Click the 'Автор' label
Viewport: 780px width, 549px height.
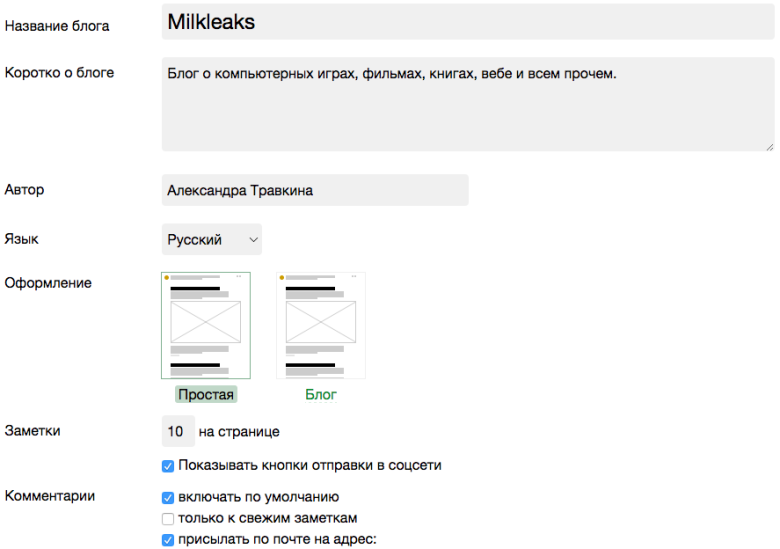tap(24, 189)
